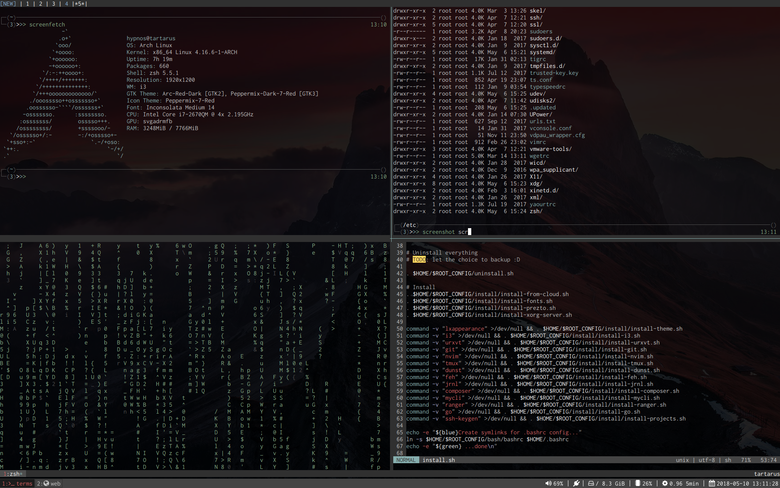
Task: Click the battery icon showing 26%
Action: pos(638,484)
